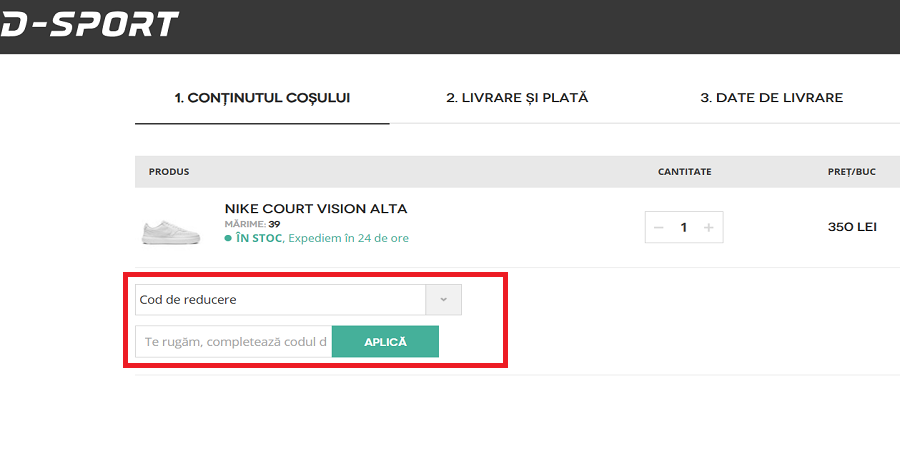Click the green in-stock dot icon
Screen dimensions: 900x450
click(228, 239)
